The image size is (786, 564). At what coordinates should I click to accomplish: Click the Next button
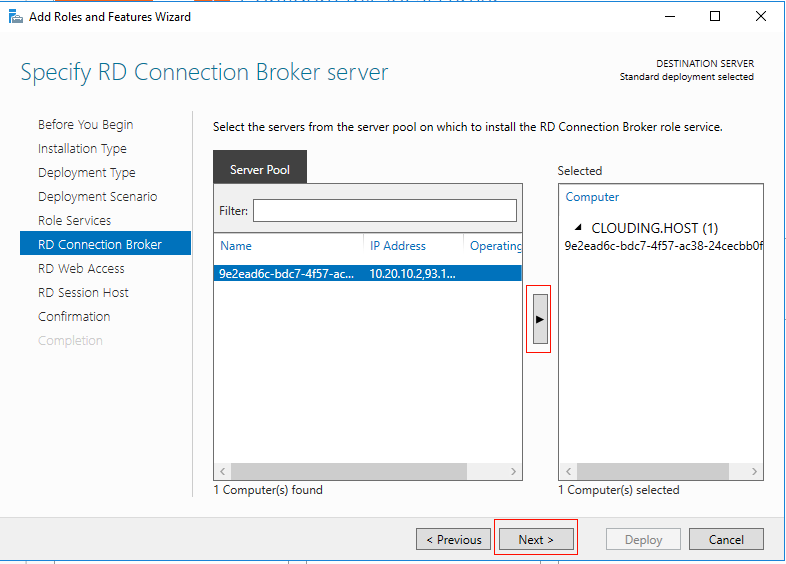(536, 539)
